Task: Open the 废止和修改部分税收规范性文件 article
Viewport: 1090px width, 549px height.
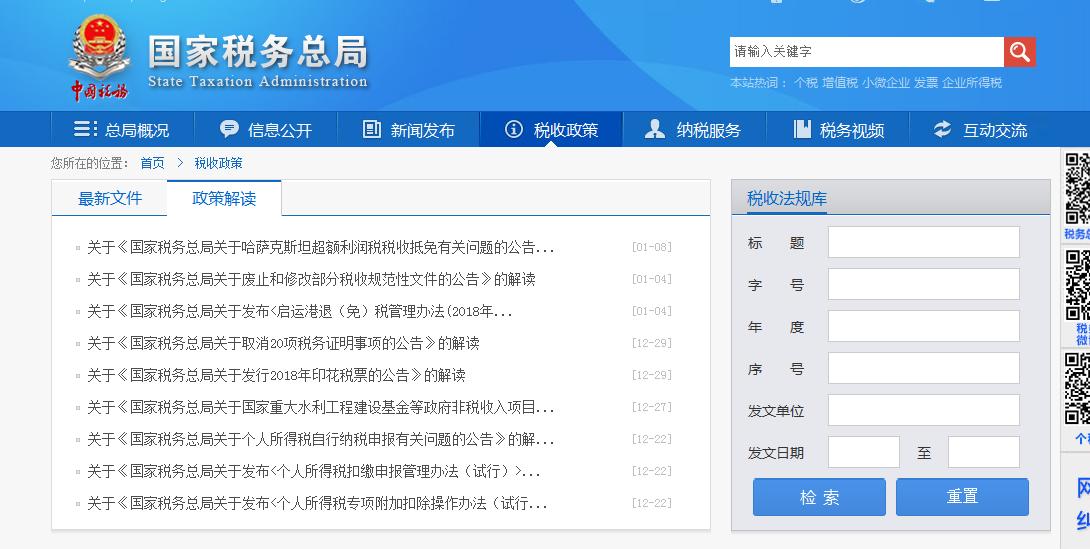Action: click(x=311, y=279)
